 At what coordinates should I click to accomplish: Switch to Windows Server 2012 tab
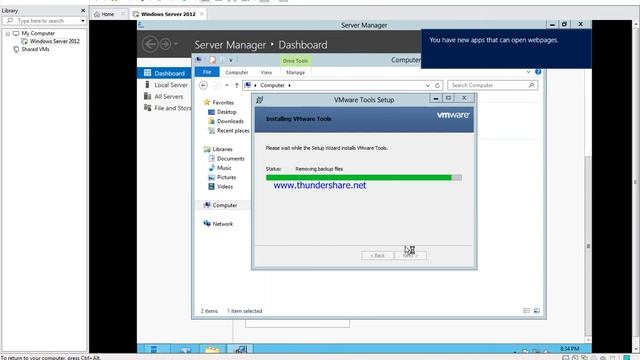(x=168, y=14)
